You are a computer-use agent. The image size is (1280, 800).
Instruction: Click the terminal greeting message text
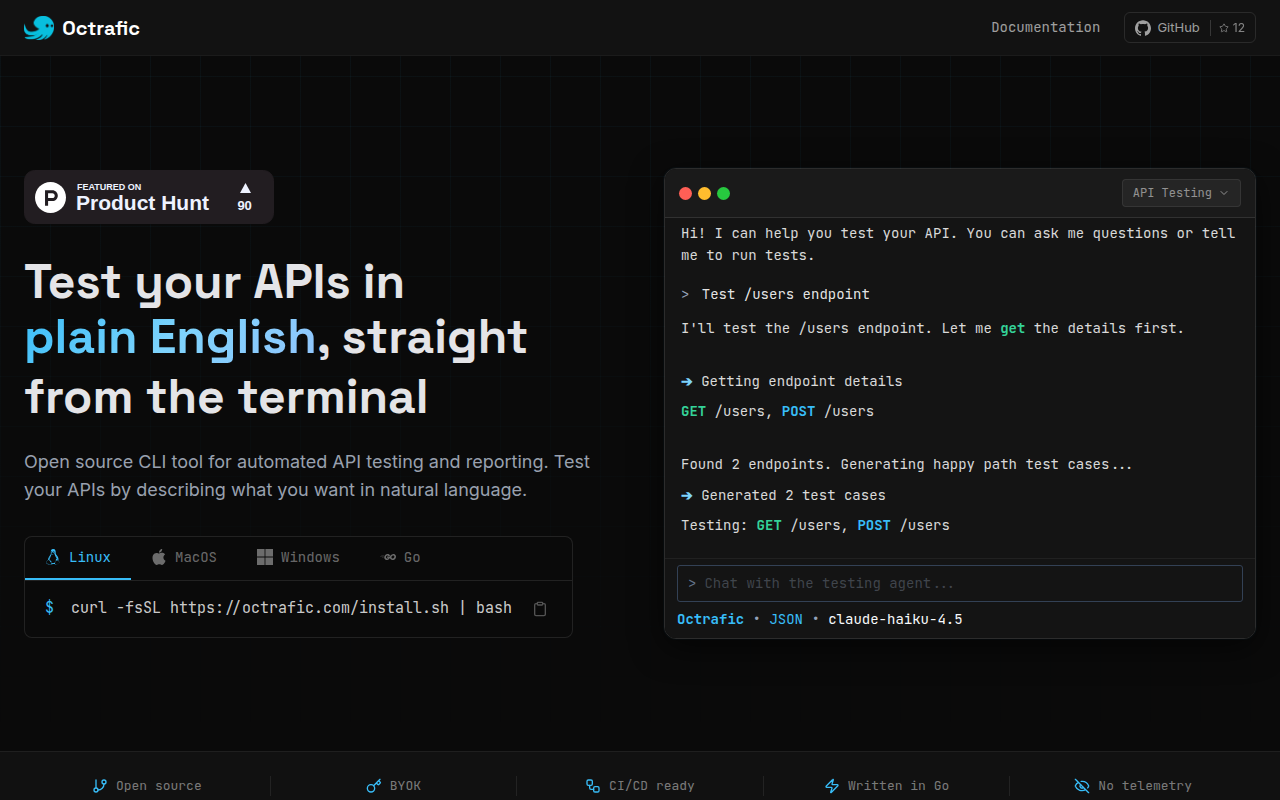[x=958, y=244]
